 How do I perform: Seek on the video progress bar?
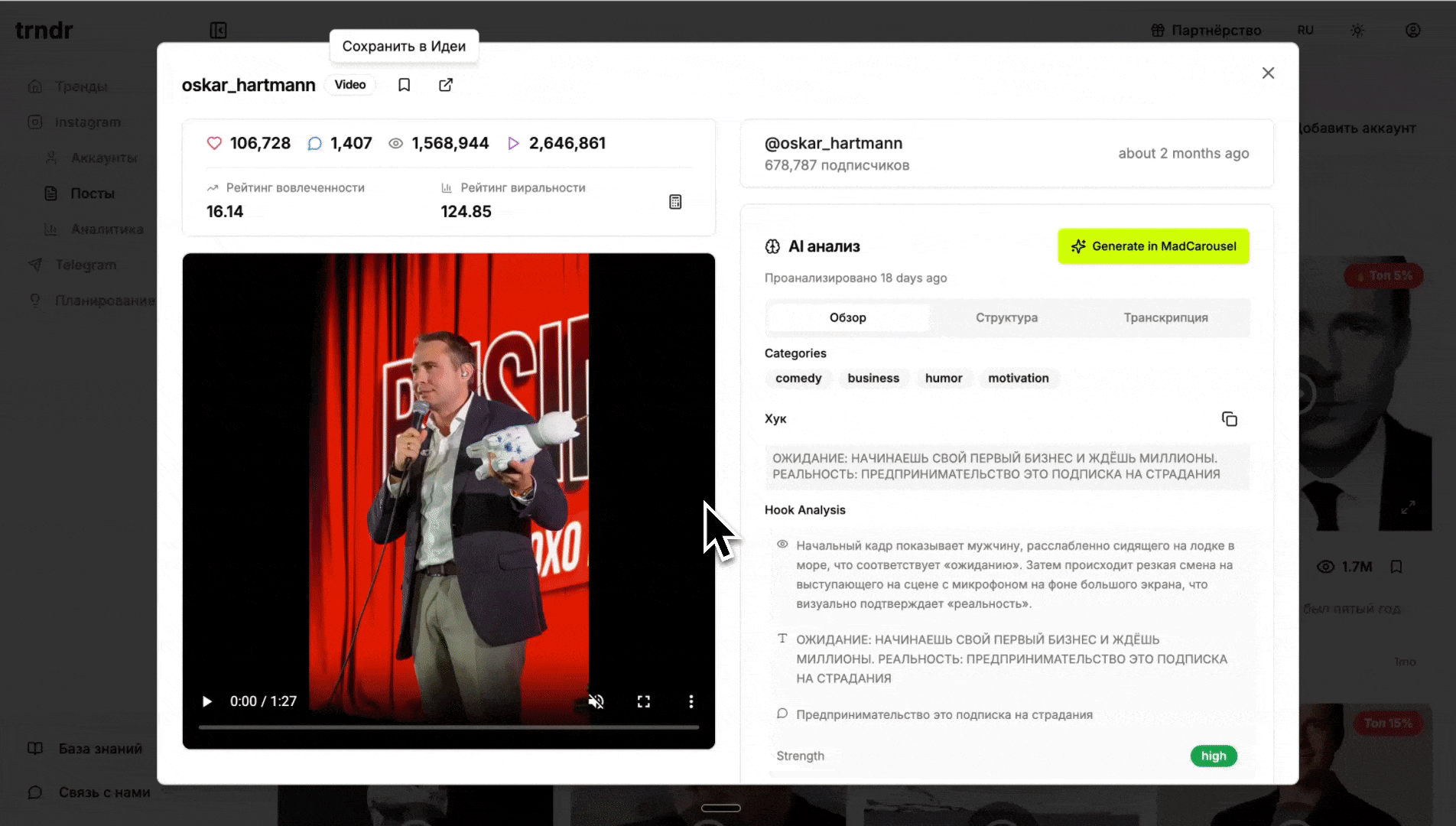[448, 727]
